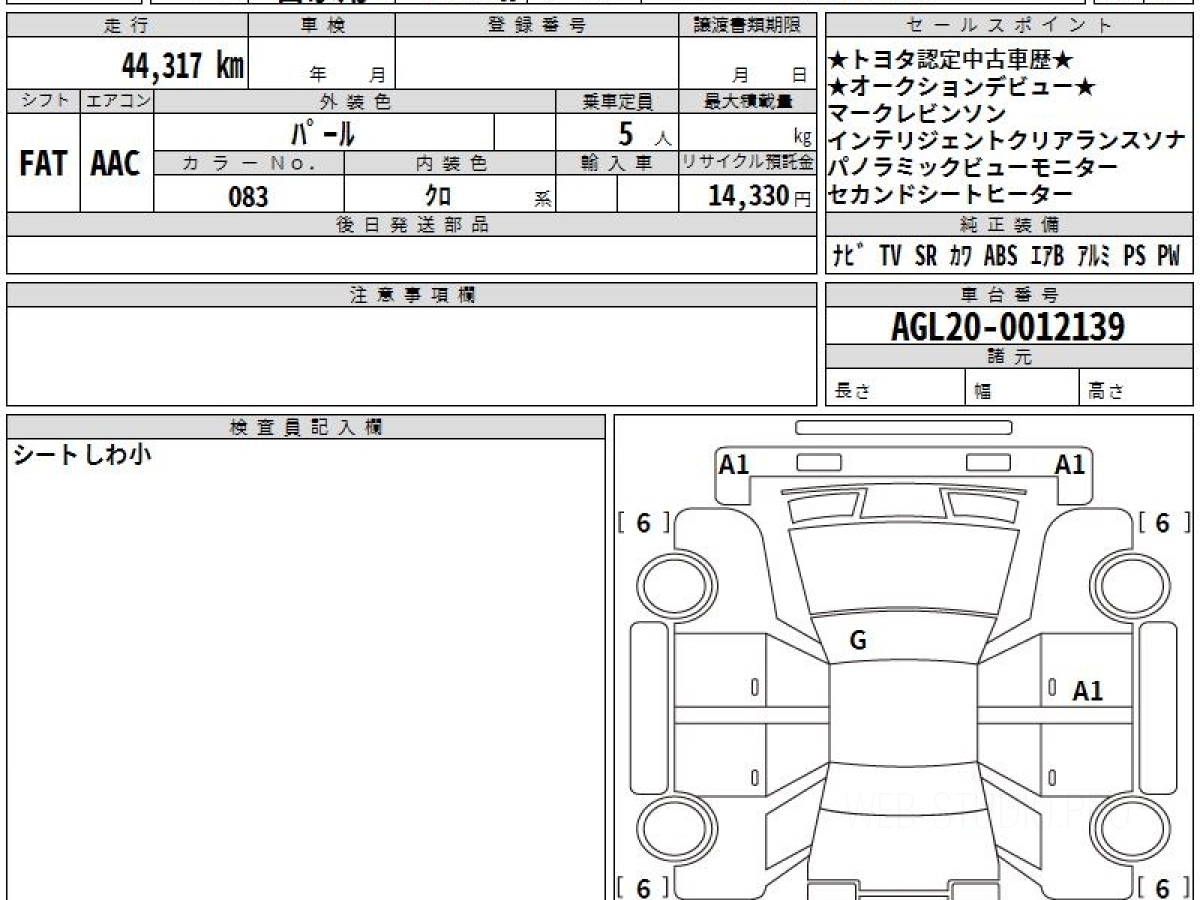This screenshot has width=1200, height=900.
Task: Click the SR equipment code
Action: [926, 256]
